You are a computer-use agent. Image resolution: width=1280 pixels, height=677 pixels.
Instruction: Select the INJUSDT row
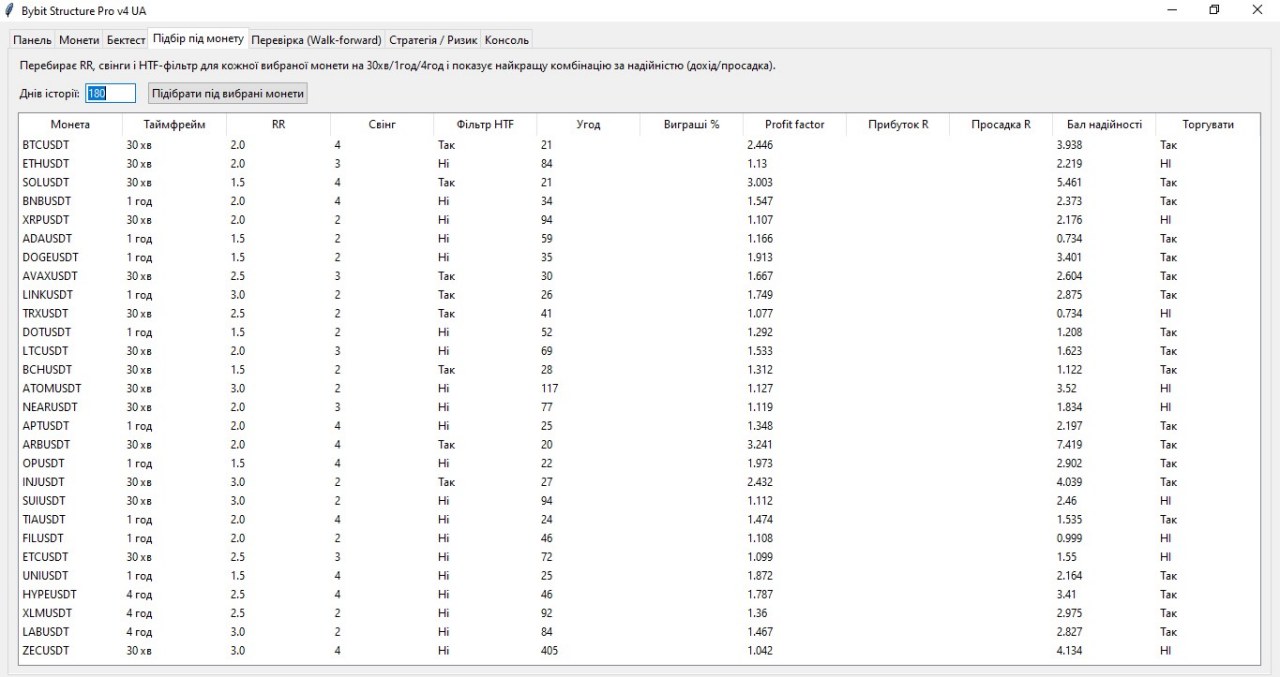[639, 482]
